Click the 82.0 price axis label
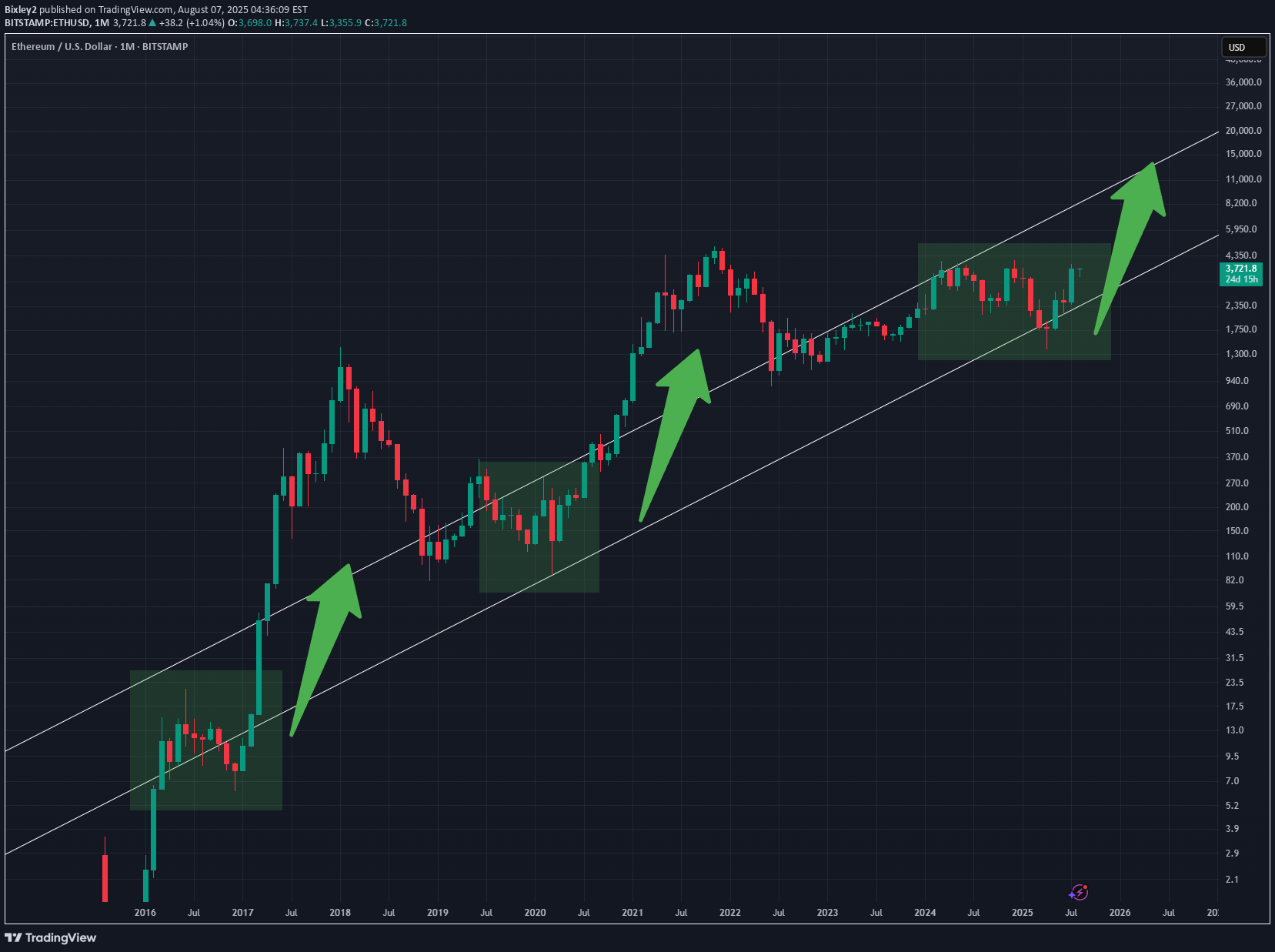Image resolution: width=1275 pixels, height=952 pixels. (x=1235, y=580)
